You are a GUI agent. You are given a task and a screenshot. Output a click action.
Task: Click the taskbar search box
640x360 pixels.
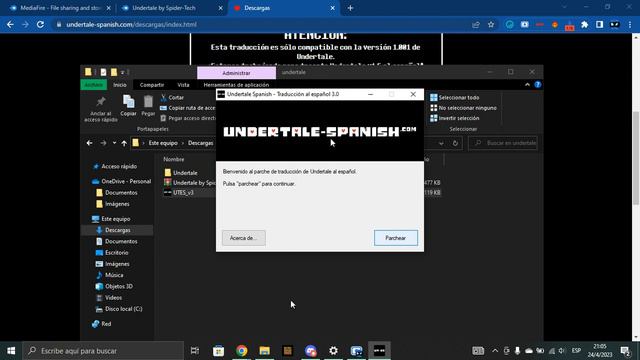click(103, 351)
